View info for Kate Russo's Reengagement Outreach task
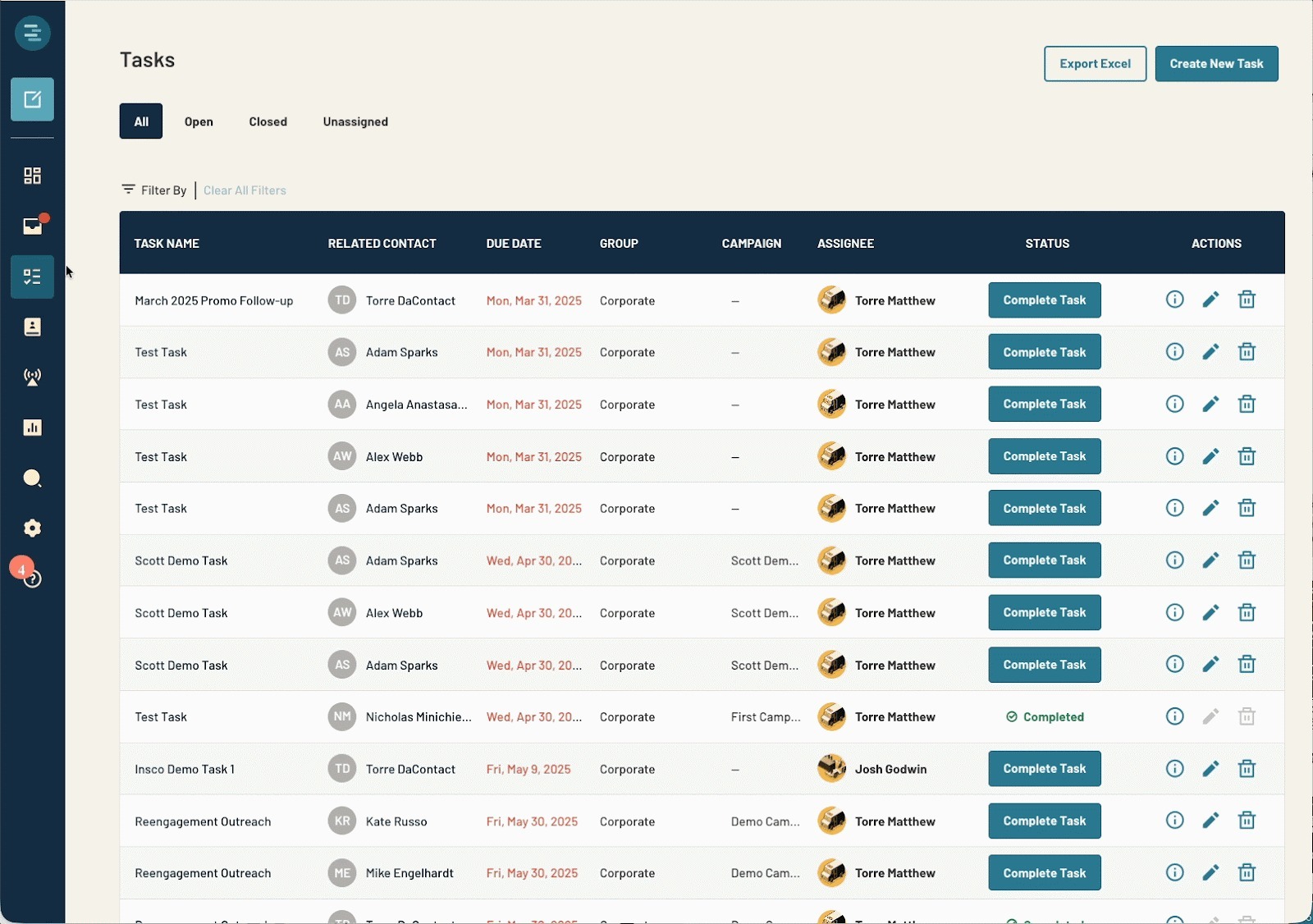The height and width of the screenshot is (924, 1313). tap(1174, 821)
